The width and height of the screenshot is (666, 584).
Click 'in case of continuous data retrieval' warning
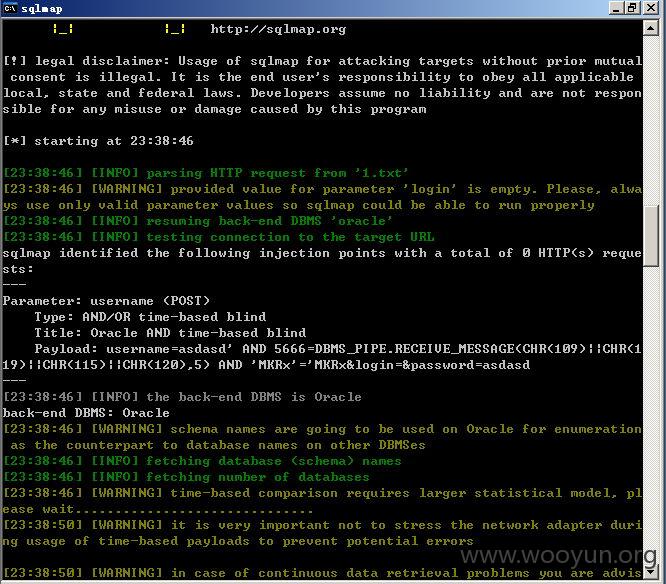[322, 573]
